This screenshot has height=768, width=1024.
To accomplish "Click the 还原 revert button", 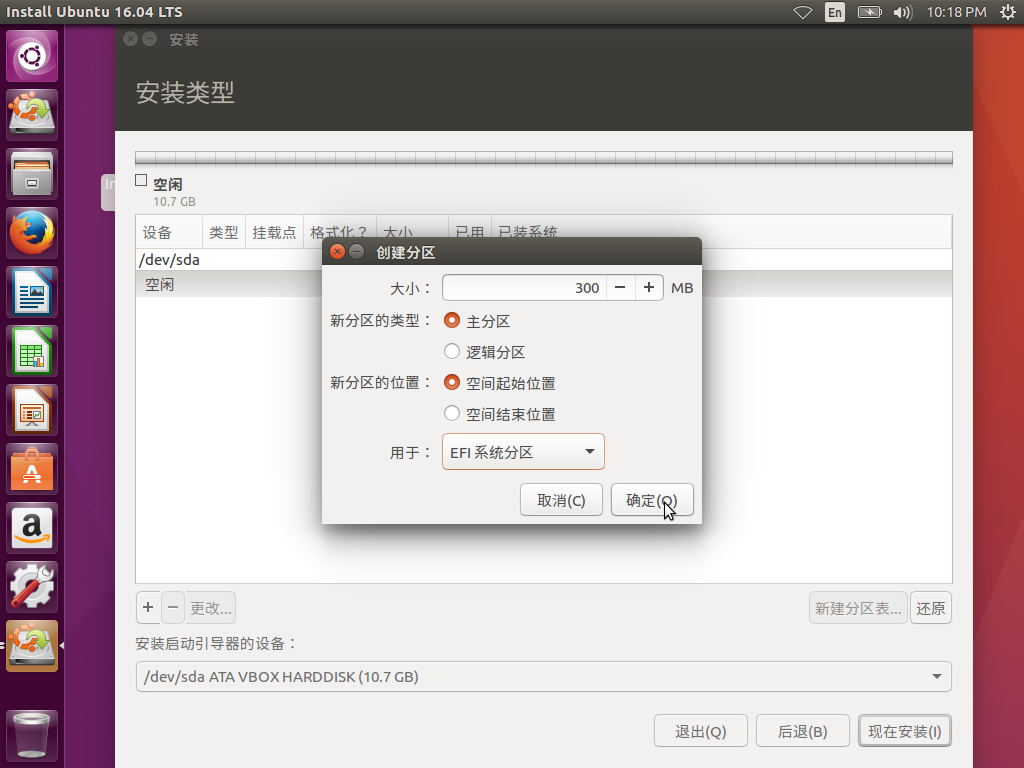I will [x=931, y=608].
